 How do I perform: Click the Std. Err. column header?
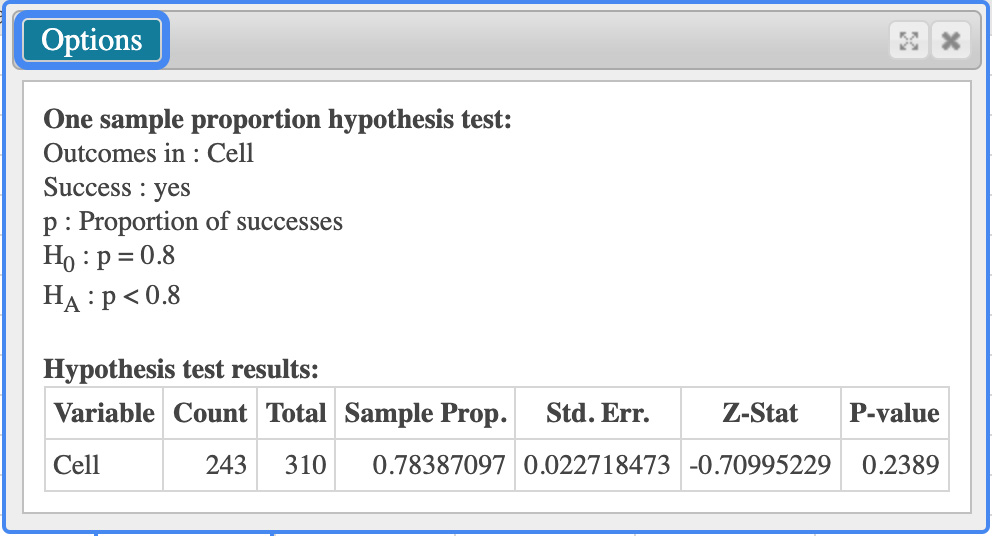click(x=598, y=413)
